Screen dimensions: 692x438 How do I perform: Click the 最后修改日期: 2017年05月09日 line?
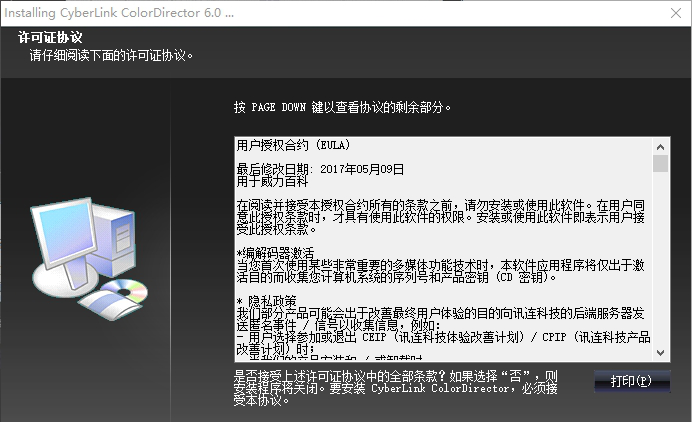(x=320, y=169)
